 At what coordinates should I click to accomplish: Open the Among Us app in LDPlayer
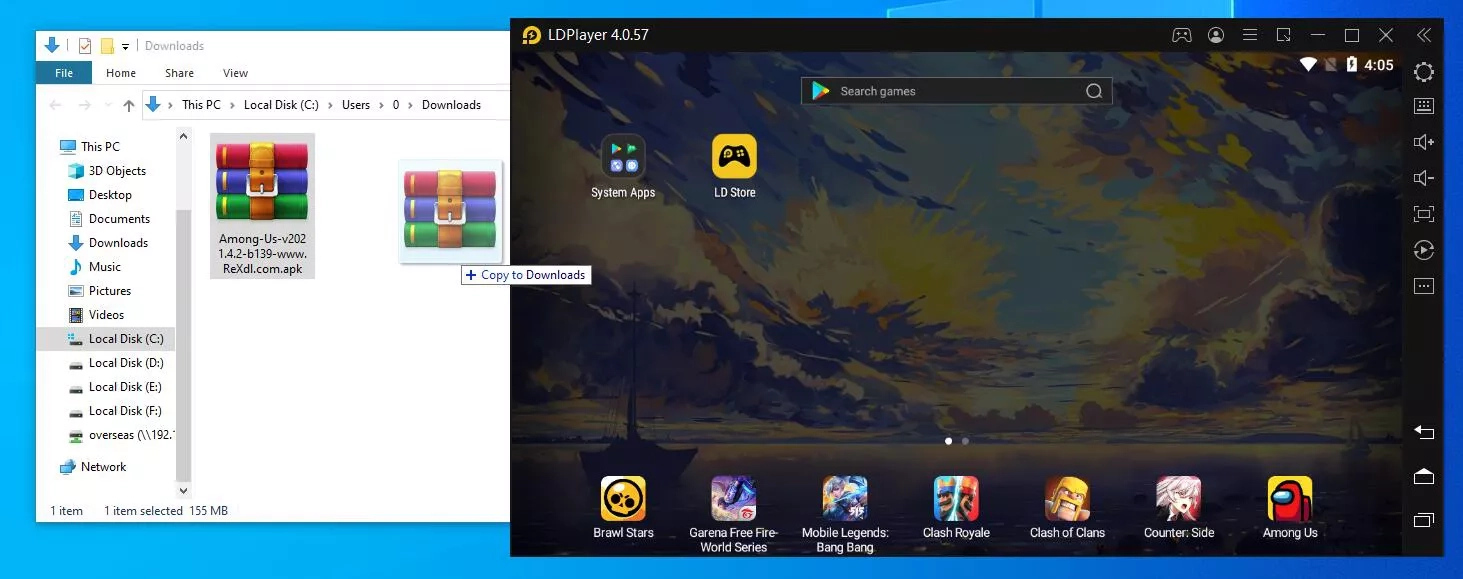coord(1290,498)
